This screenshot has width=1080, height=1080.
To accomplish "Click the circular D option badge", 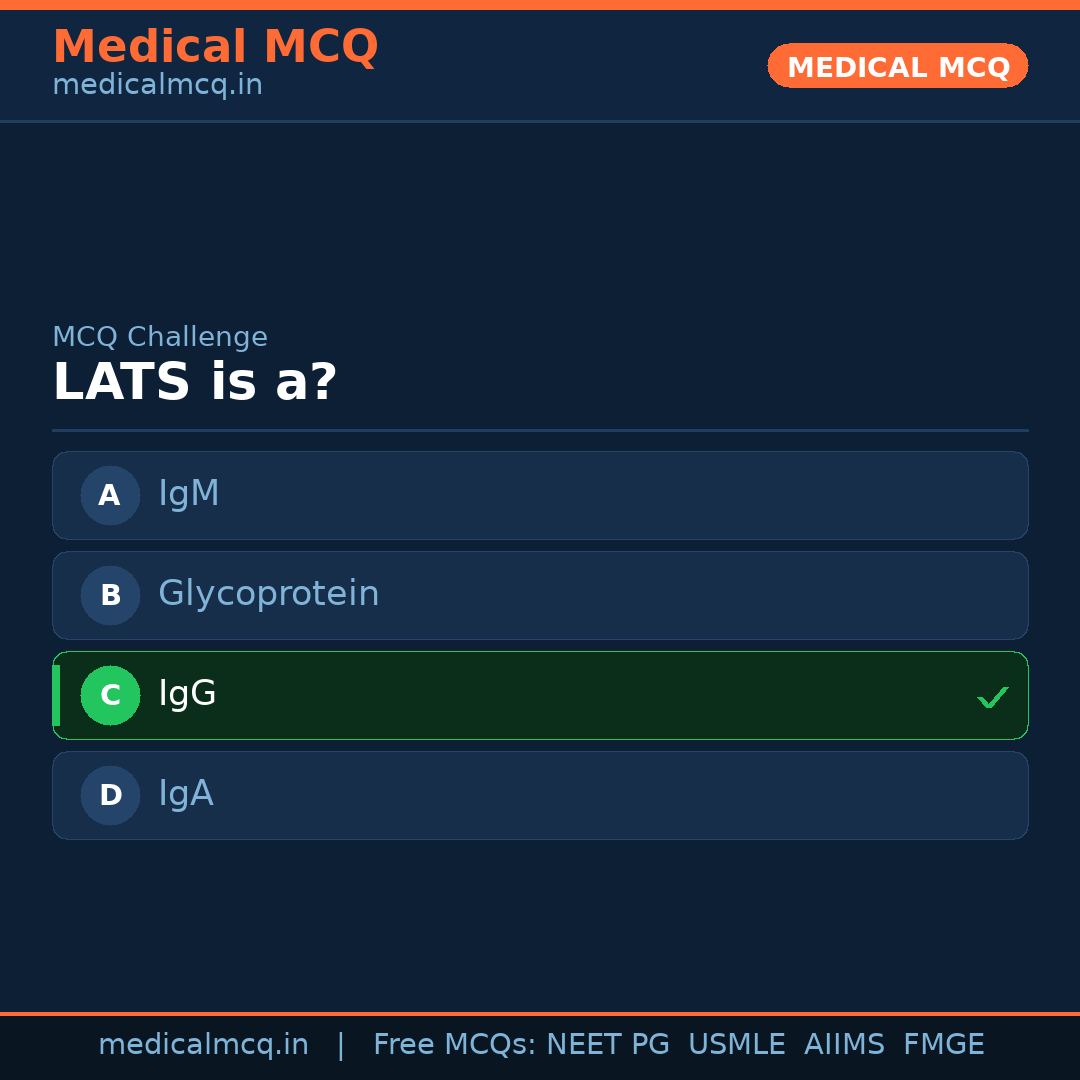I will pos(110,795).
